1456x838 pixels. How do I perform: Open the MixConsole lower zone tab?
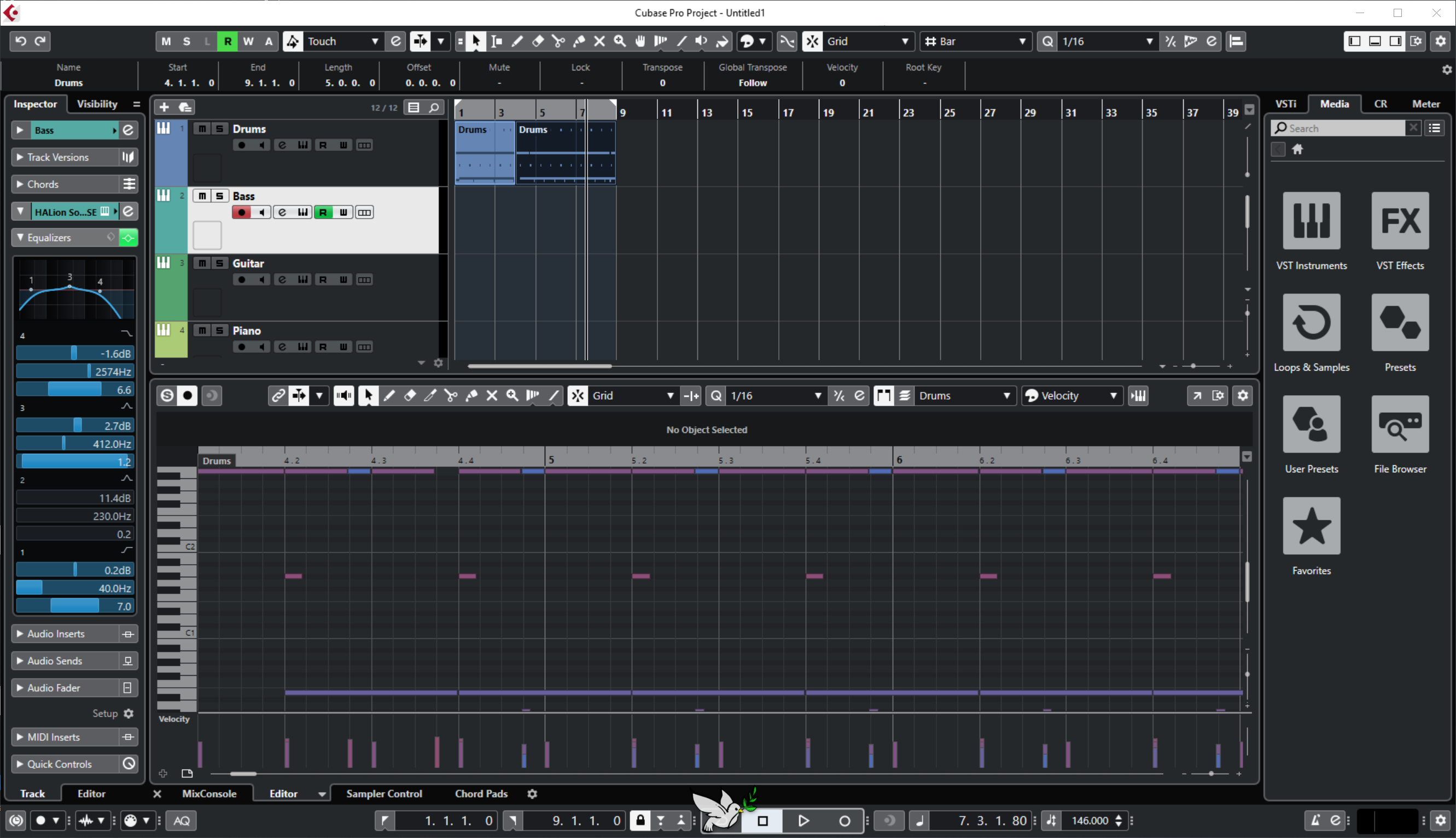[x=209, y=793]
